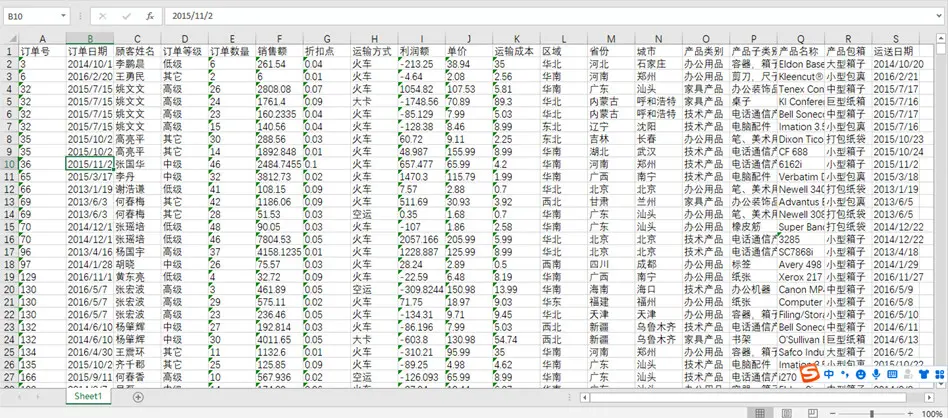Image resolution: width=948 pixels, height=418 pixels.
Task: Click the 100% zoom level
Action: click(932, 414)
